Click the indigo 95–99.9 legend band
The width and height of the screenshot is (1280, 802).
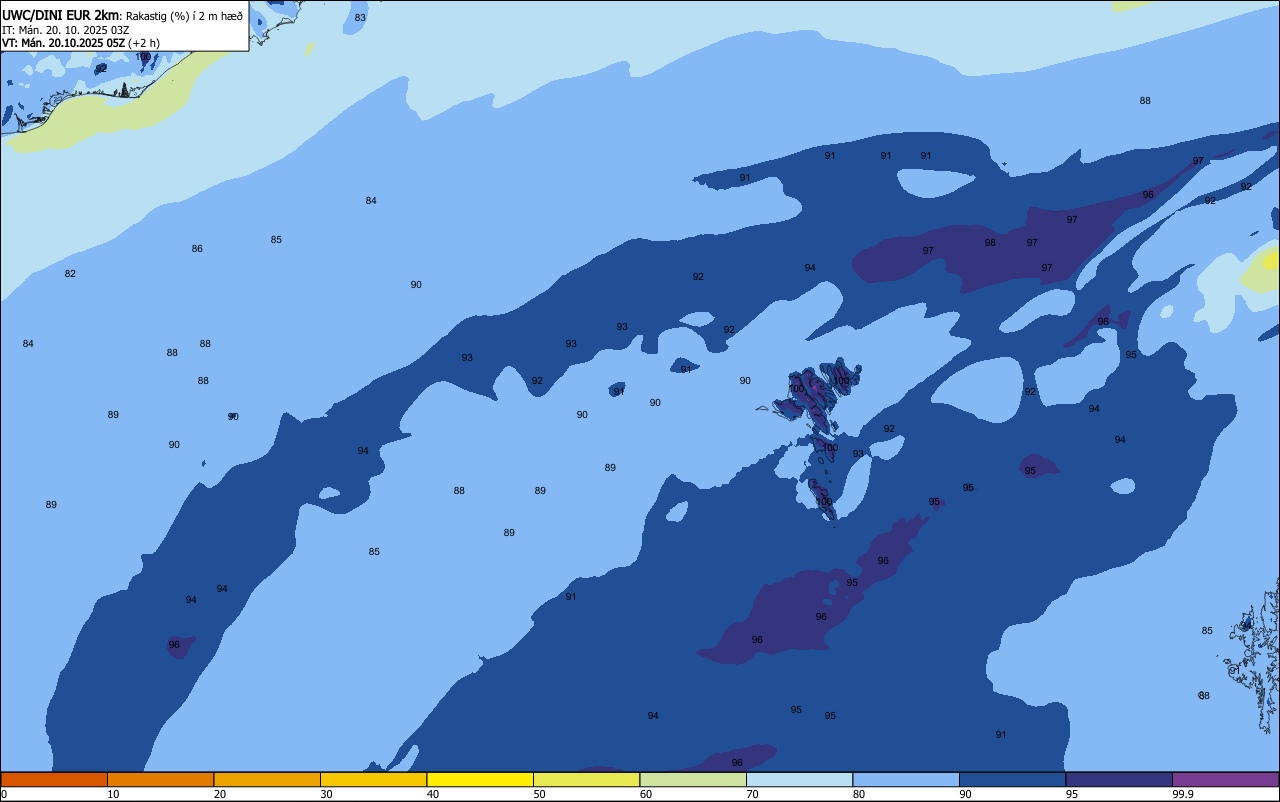(x=1119, y=779)
